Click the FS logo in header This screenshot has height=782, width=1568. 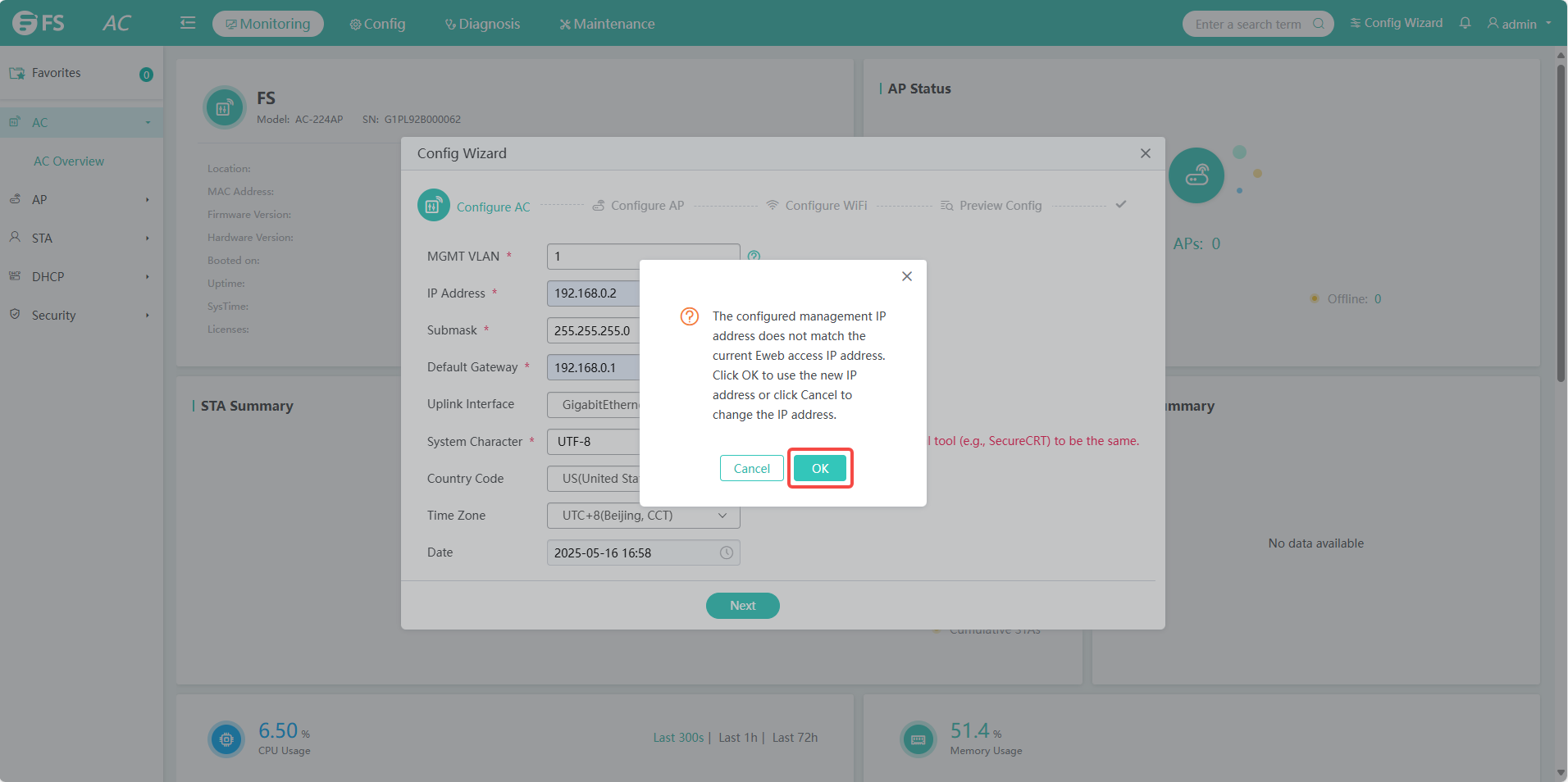click(x=39, y=23)
